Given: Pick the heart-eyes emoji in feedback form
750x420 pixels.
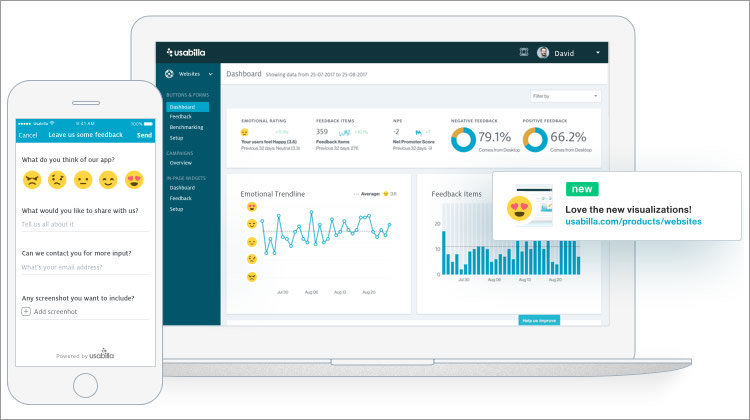Looking at the screenshot, I should tap(134, 180).
